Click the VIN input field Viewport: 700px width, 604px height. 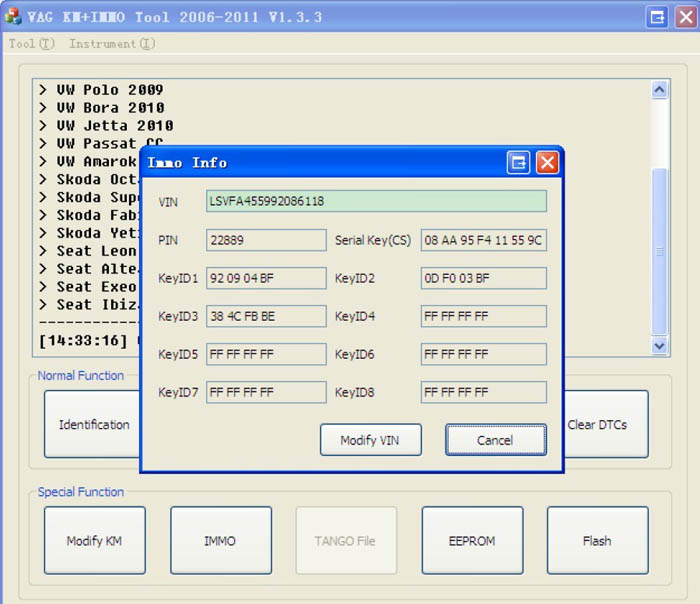coord(376,201)
